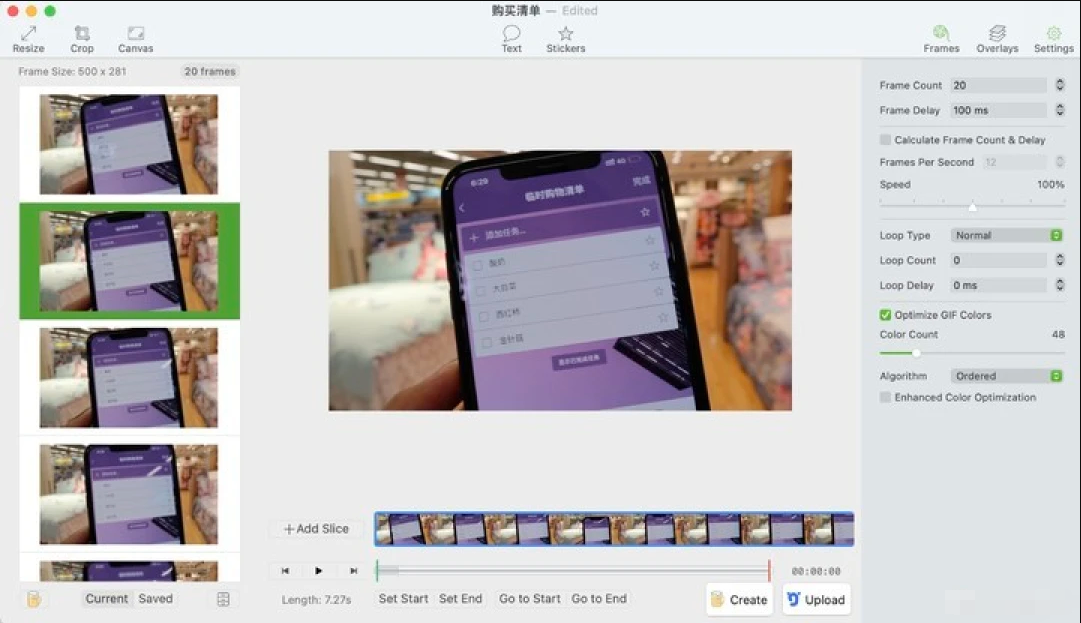The height and width of the screenshot is (623, 1081).
Task: Show the Frames panel
Action: tap(941, 39)
